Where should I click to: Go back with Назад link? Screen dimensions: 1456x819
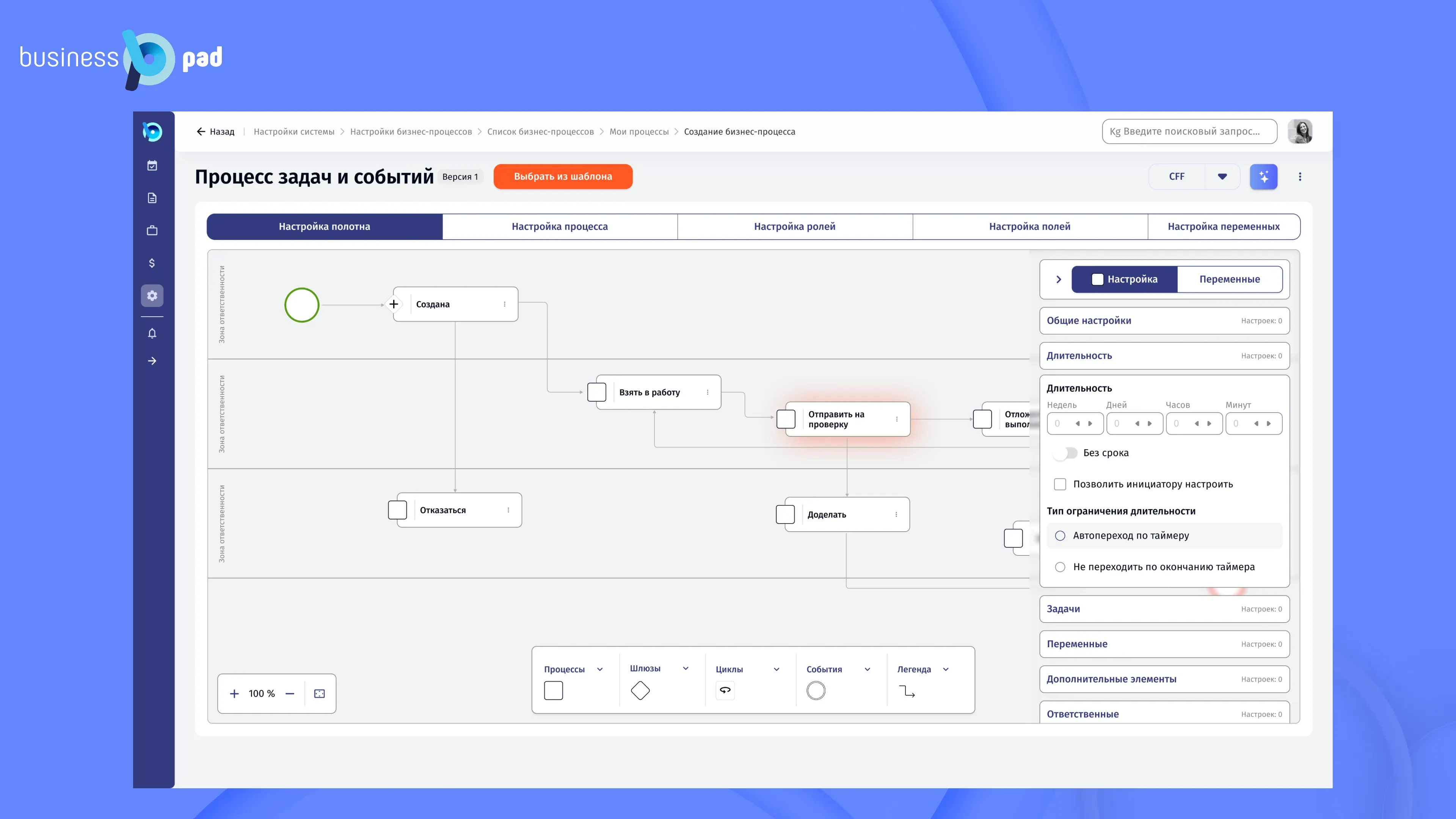click(215, 132)
